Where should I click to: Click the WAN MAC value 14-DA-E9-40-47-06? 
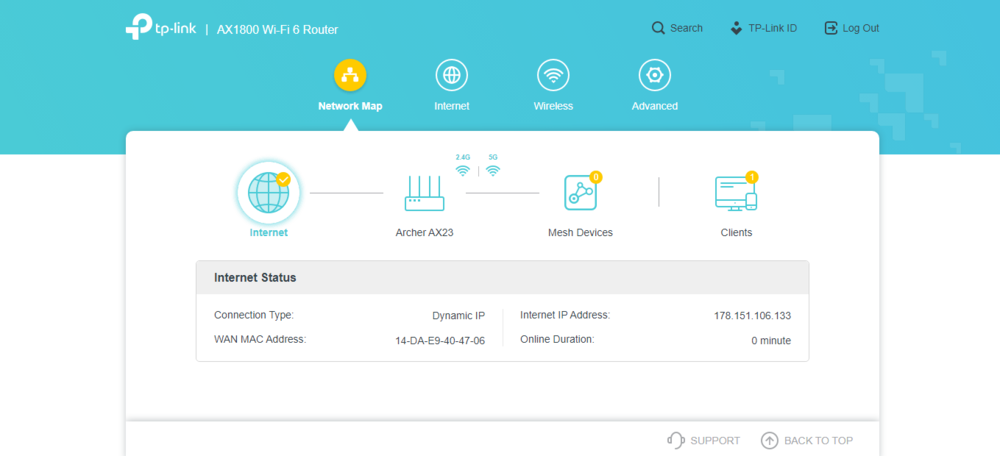point(440,341)
